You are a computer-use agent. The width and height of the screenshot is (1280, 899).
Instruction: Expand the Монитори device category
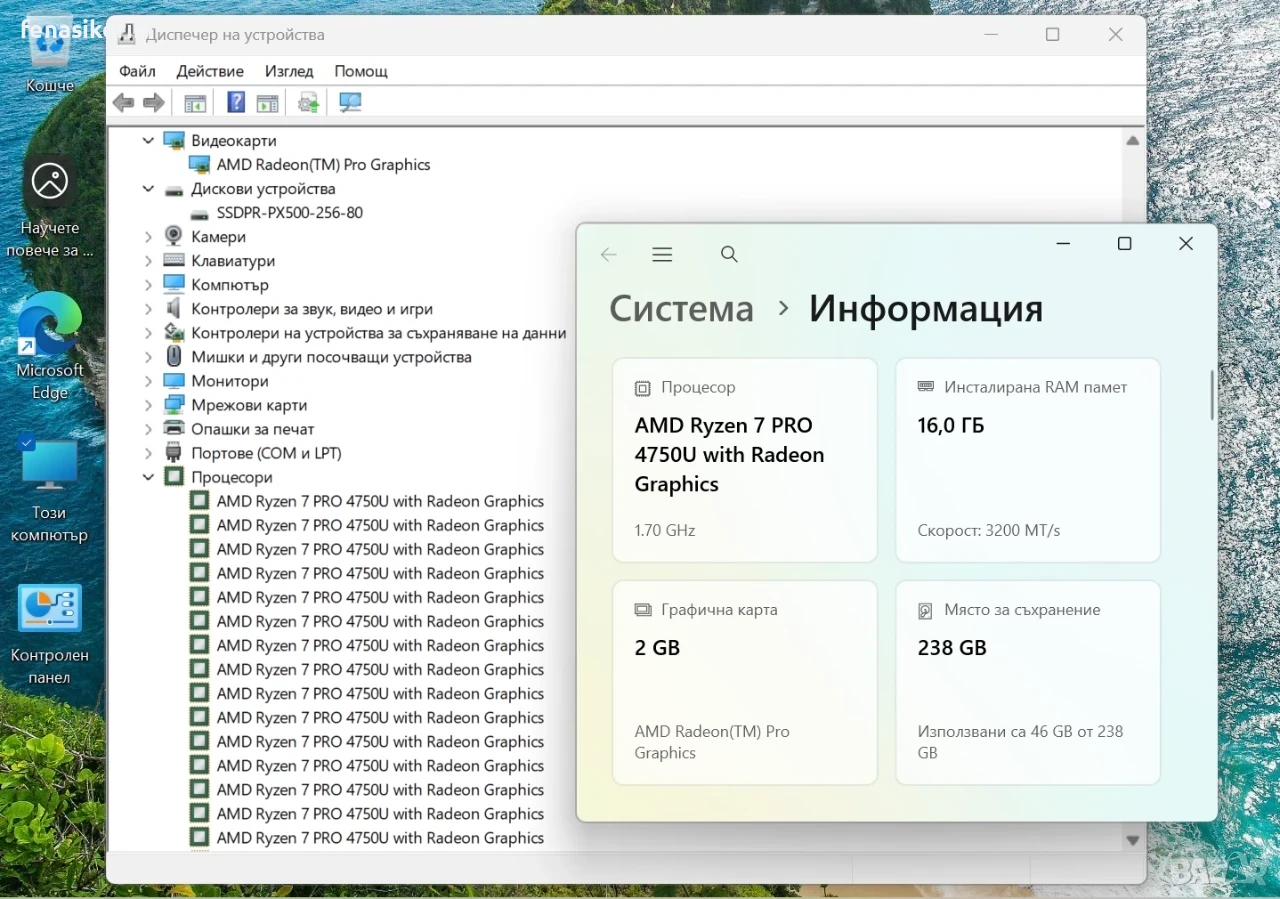coord(148,381)
